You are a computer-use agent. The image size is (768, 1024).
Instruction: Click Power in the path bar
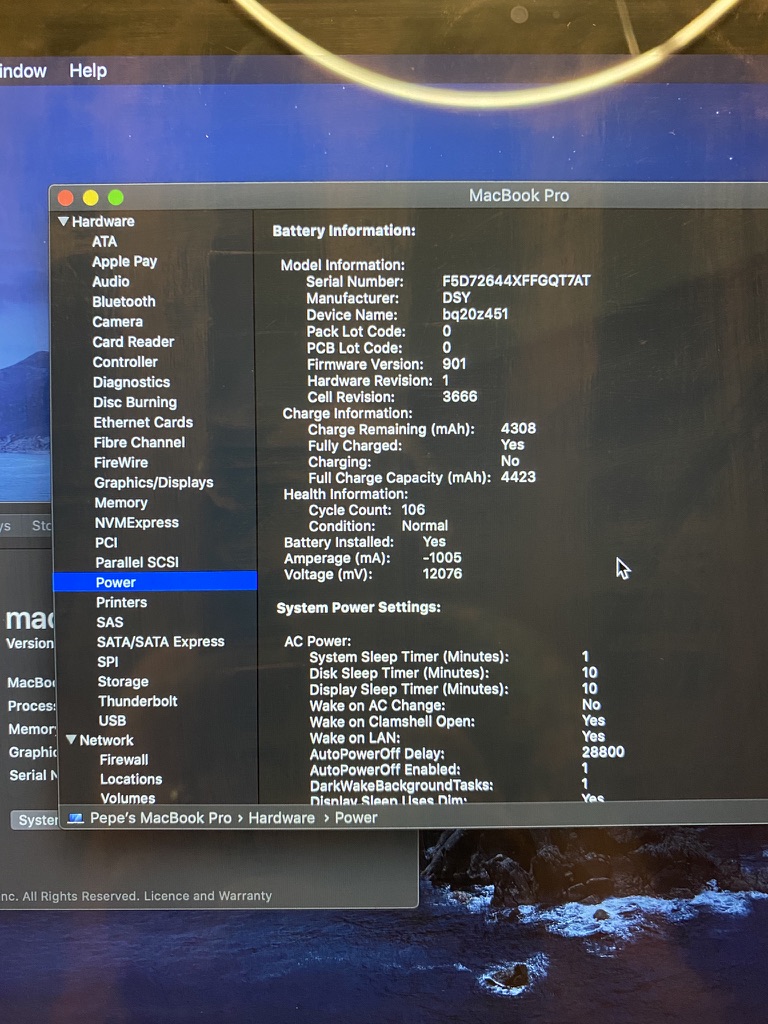click(x=356, y=818)
